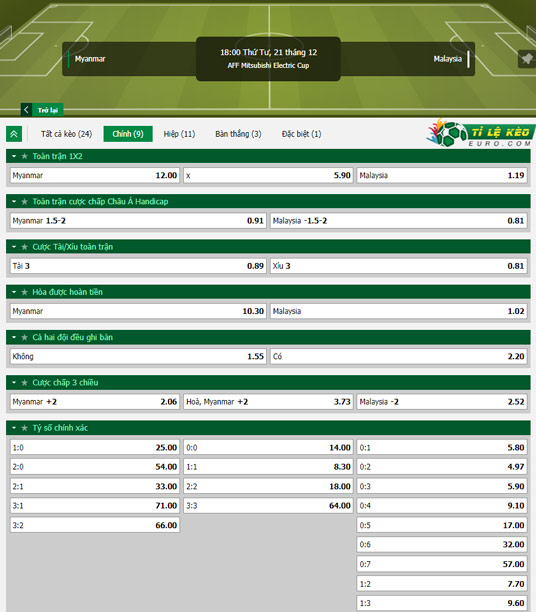Choose Malaysia -2 at 2.52
536x612 pixels.
[442, 402]
